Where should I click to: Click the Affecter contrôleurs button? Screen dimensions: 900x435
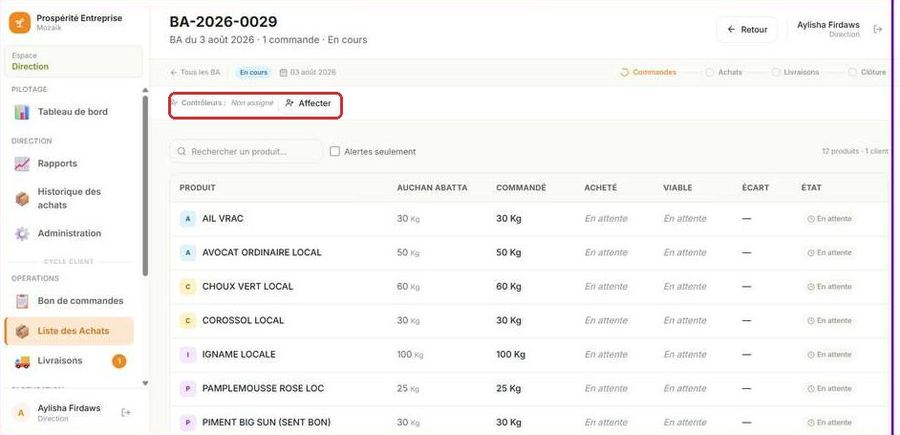click(308, 103)
